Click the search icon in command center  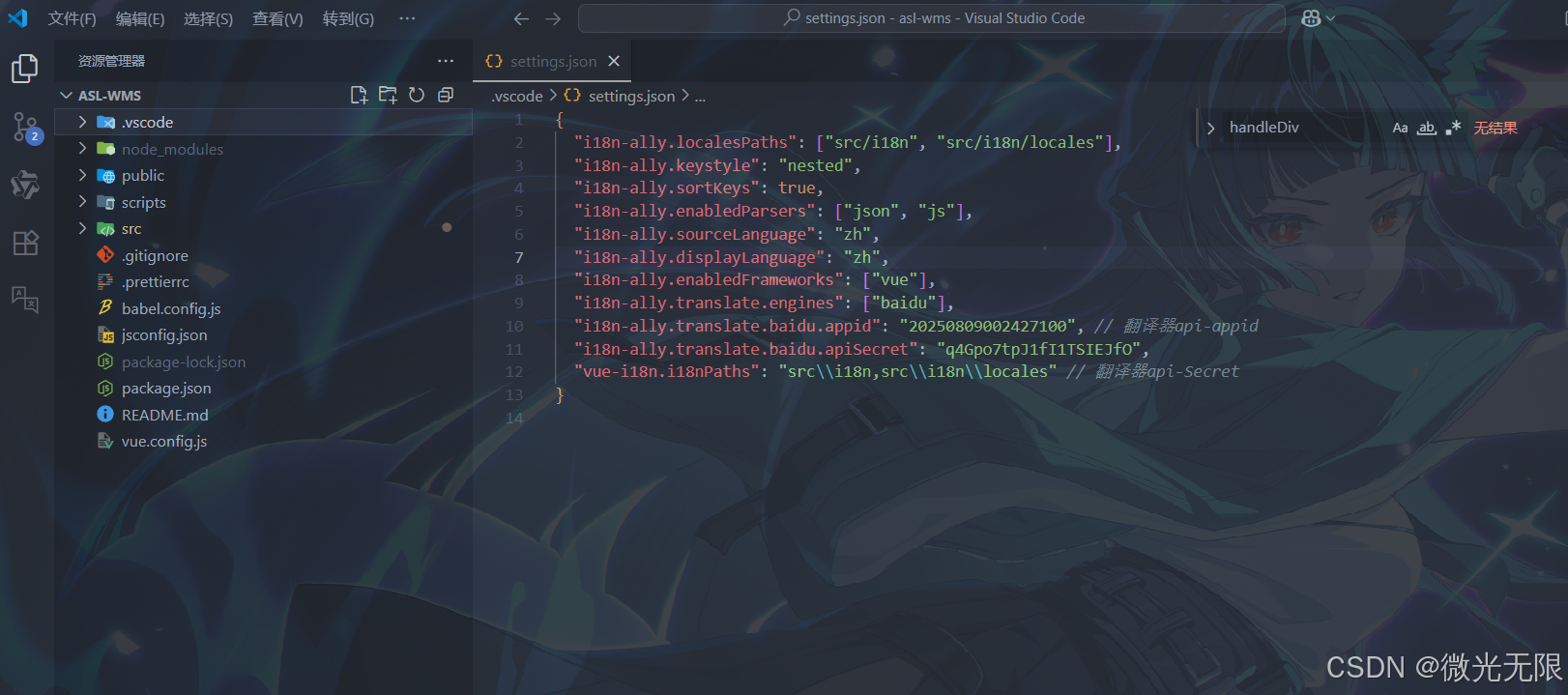(792, 17)
